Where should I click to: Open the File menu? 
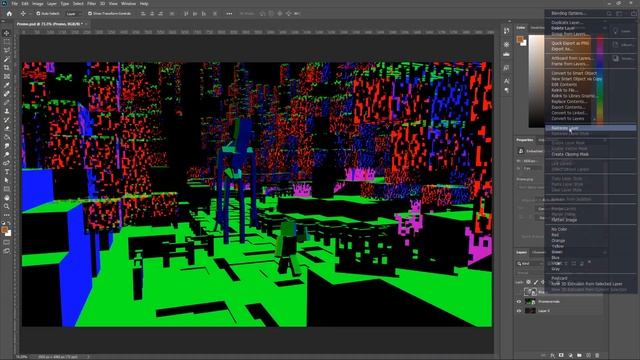click(15, 4)
